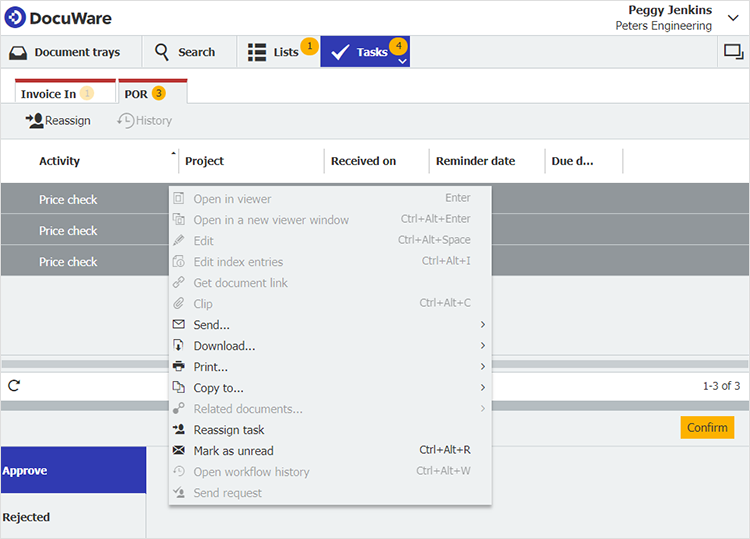The image size is (750, 539).
Task: Click the window layout icon at top right
Action: coord(733,52)
